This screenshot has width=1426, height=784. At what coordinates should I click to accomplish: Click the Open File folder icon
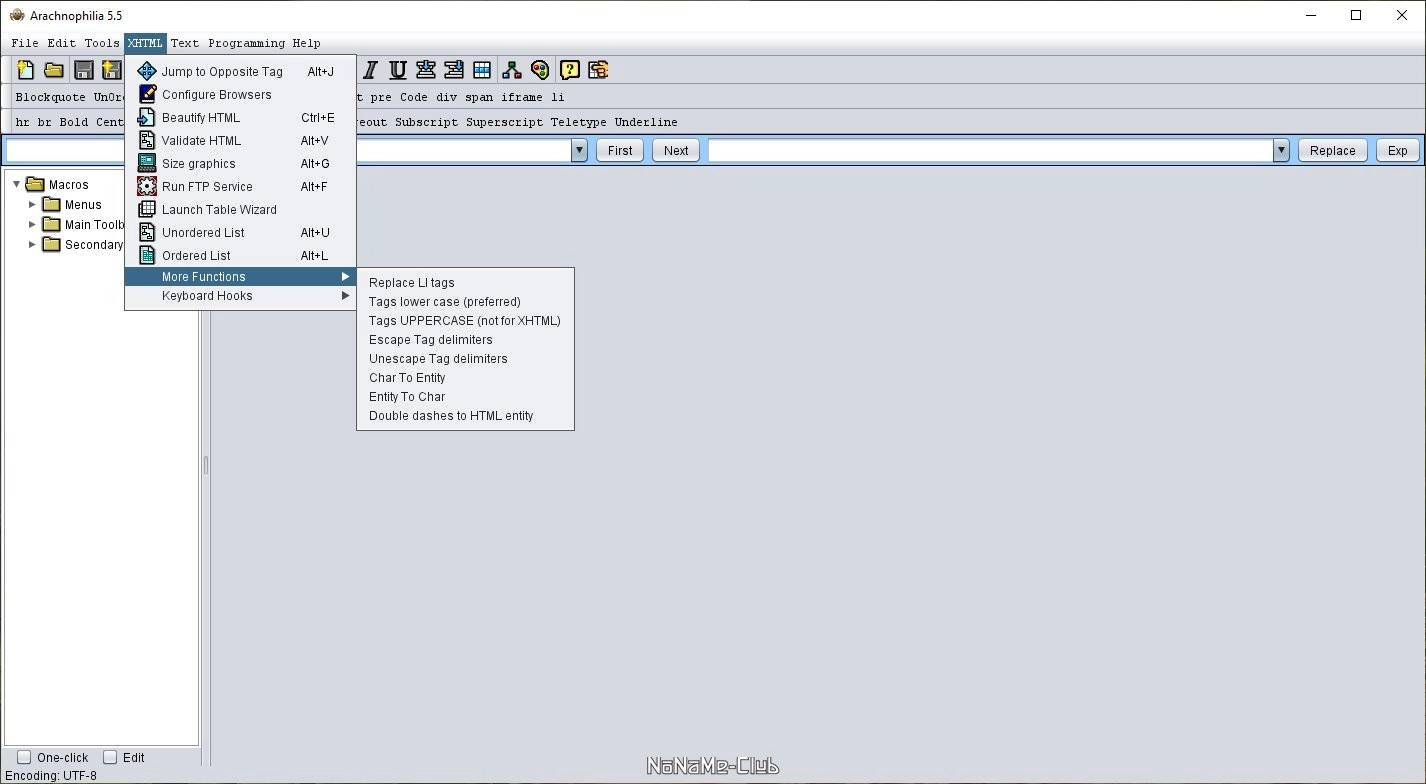pyautogui.click(x=54, y=70)
